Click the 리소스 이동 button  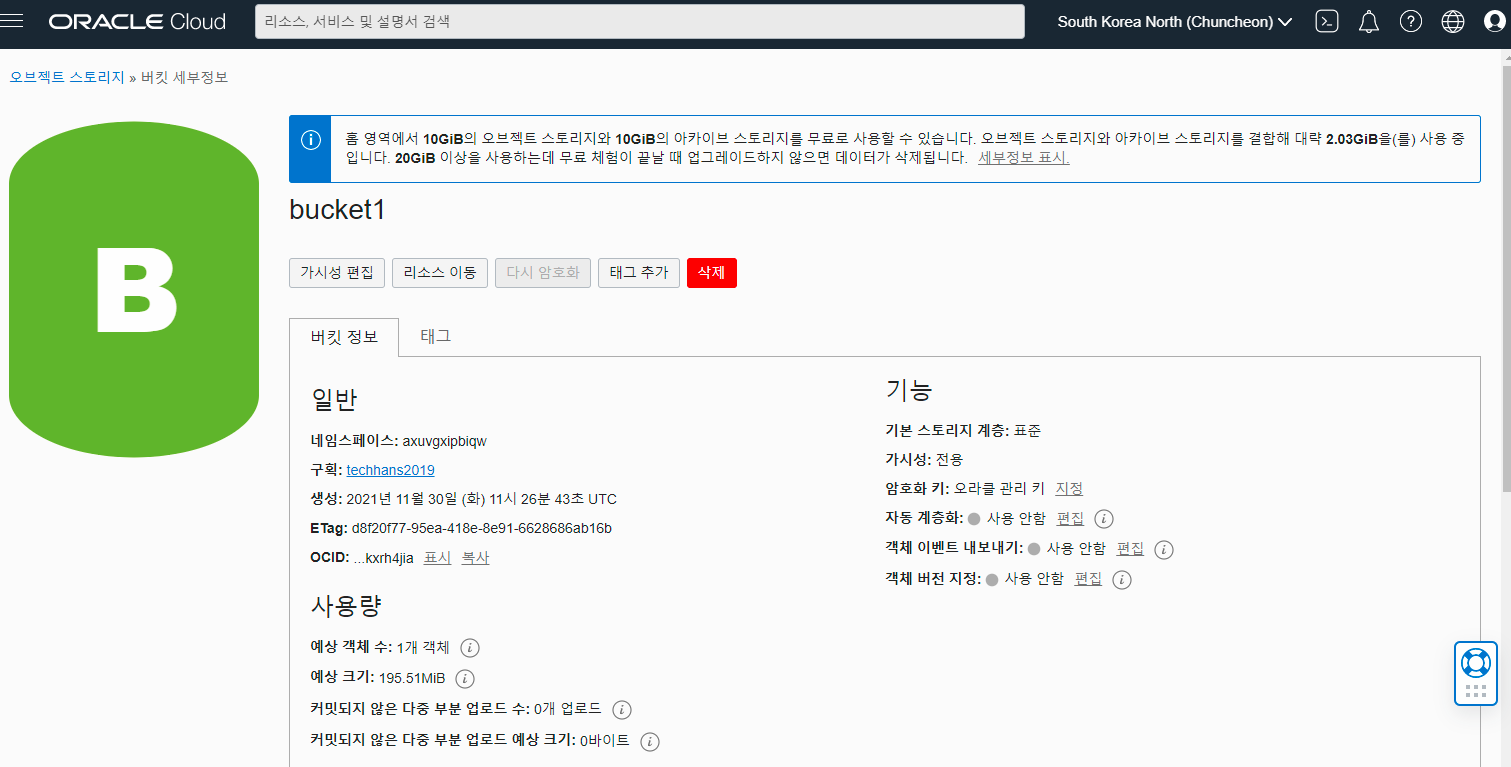tap(440, 273)
